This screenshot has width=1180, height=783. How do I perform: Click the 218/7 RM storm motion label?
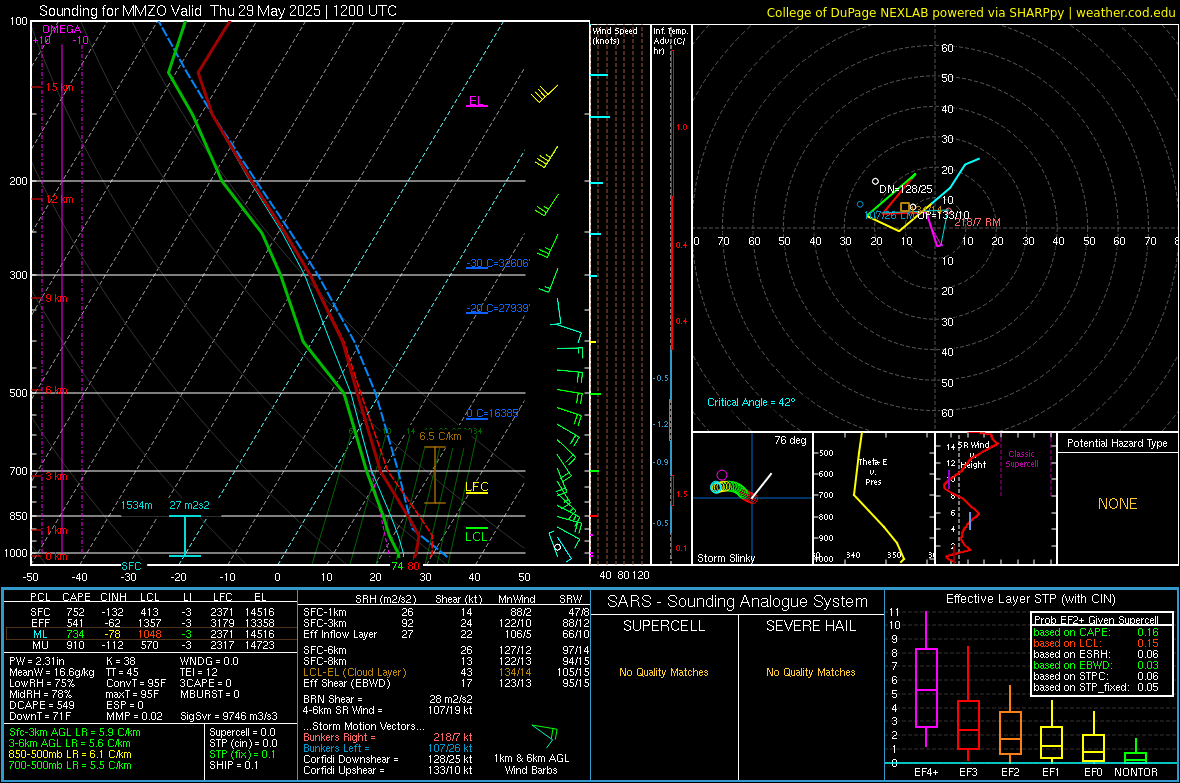tap(978, 222)
